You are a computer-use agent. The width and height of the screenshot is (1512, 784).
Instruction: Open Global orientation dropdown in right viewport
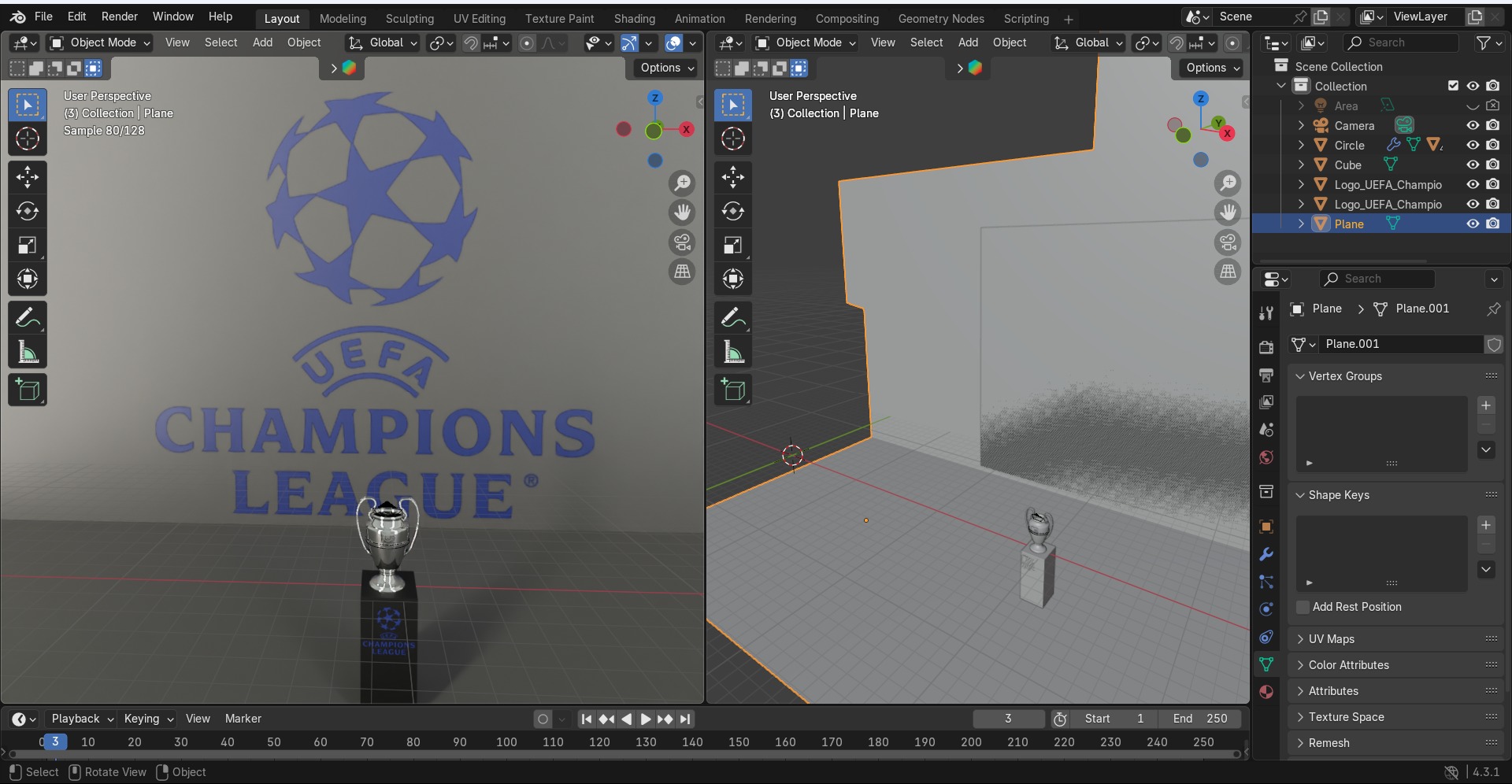tap(1089, 43)
